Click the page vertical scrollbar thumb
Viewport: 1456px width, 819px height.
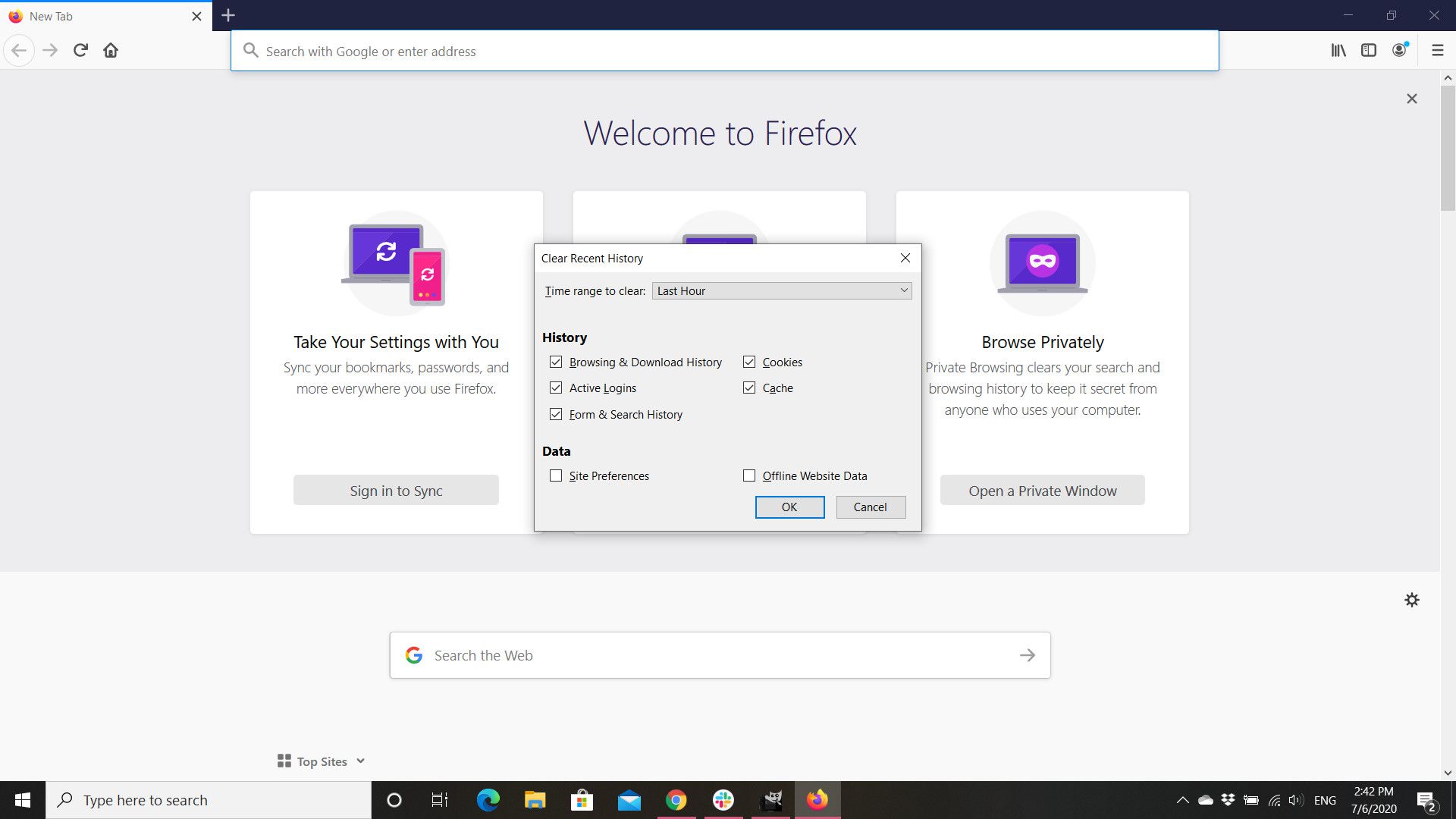point(1448,149)
